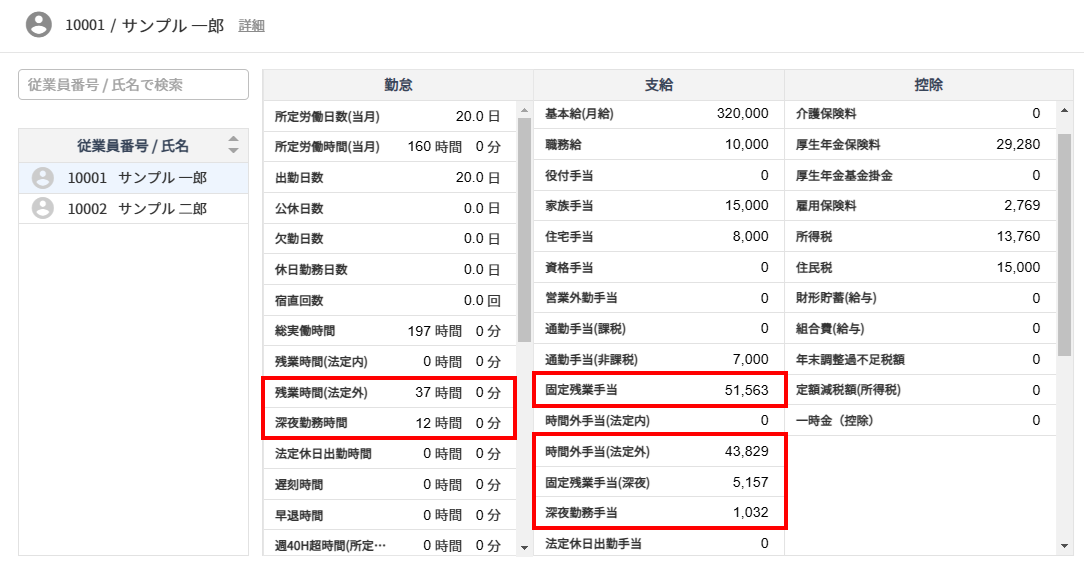
Task: Click the 組合費(給与) row
Action: coord(920,328)
